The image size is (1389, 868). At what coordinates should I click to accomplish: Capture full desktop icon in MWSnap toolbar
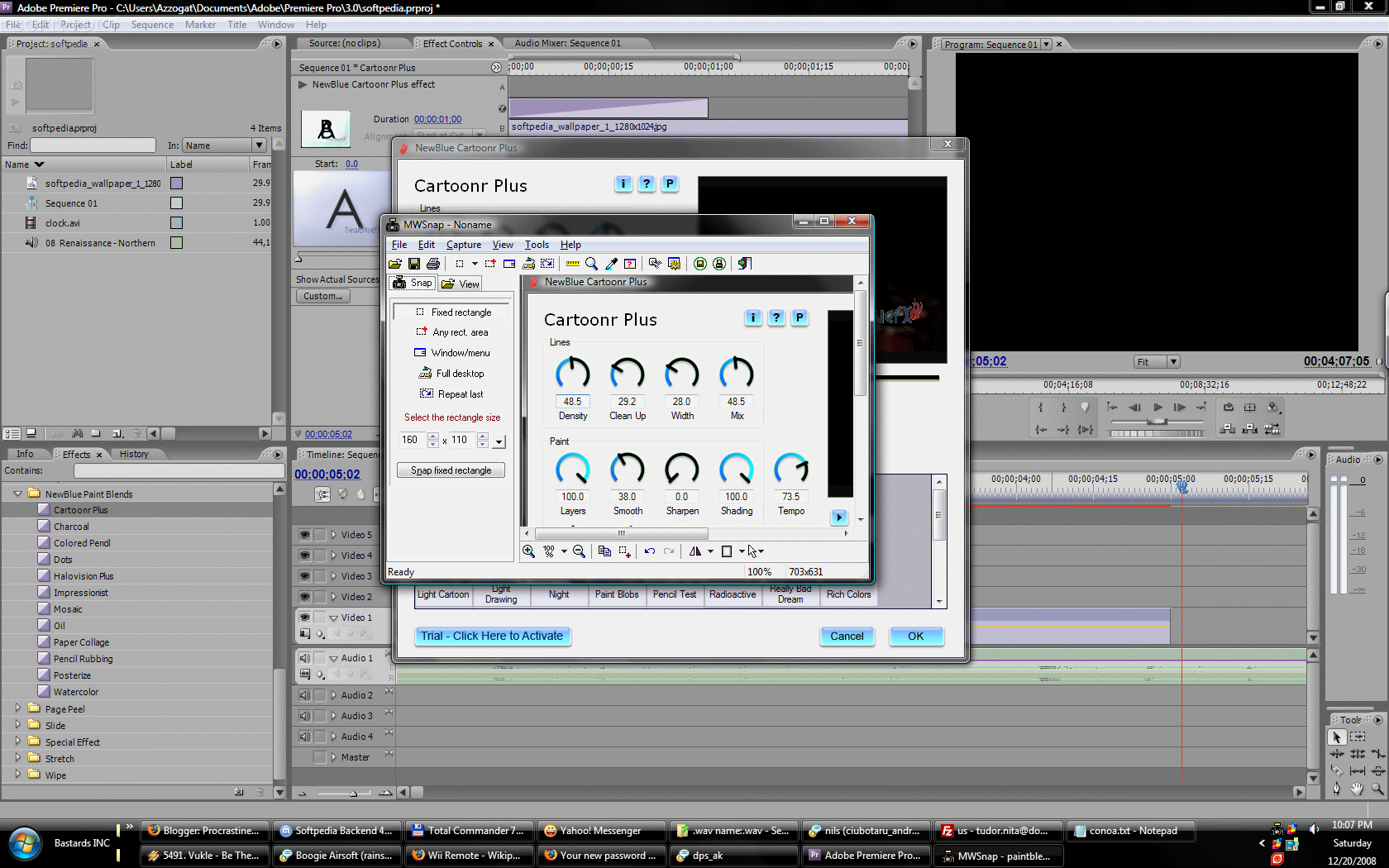528,264
